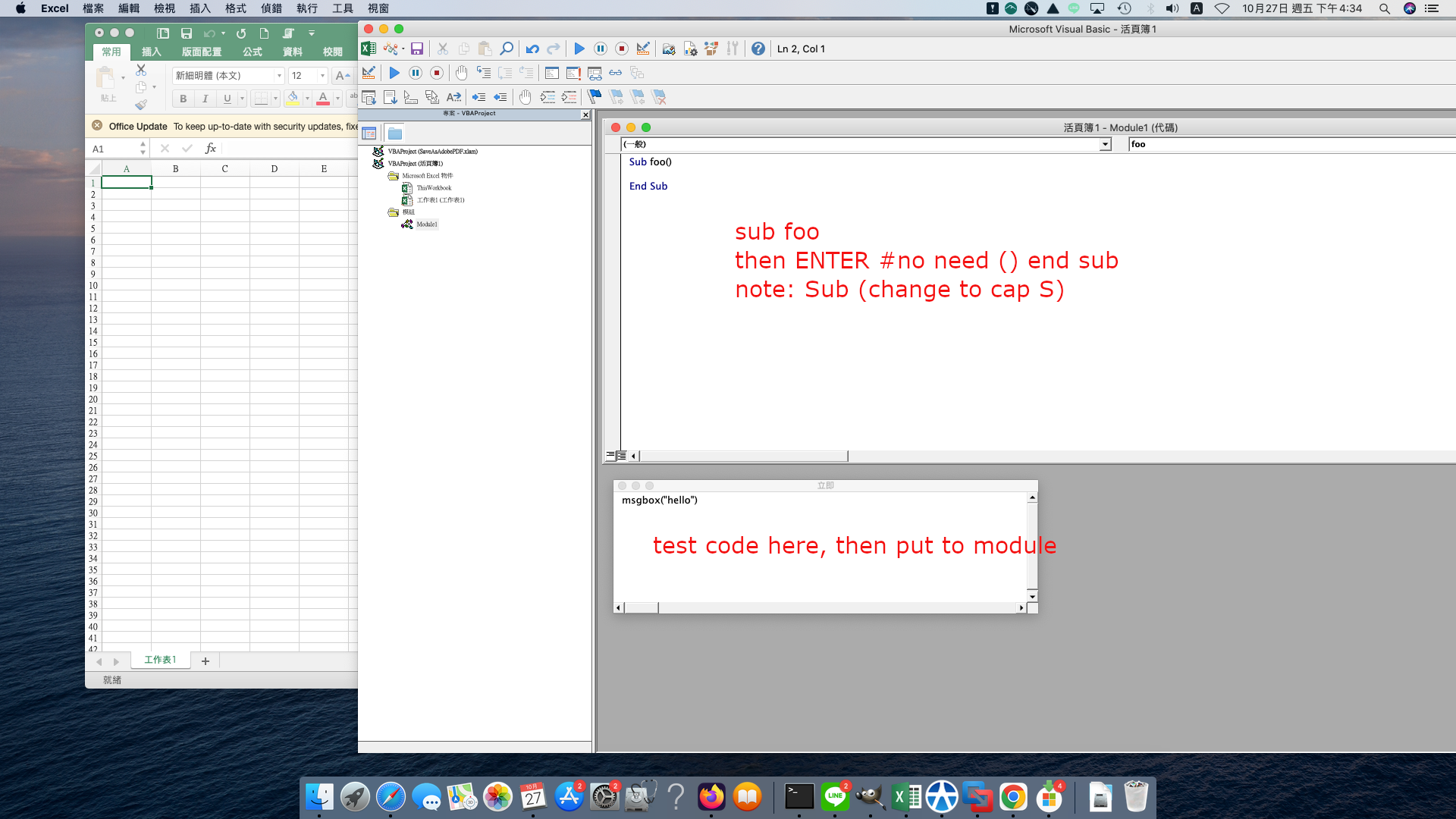Switch to the 插入 ribbon tab
The width and height of the screenshot is (1456, 819).
152,52
